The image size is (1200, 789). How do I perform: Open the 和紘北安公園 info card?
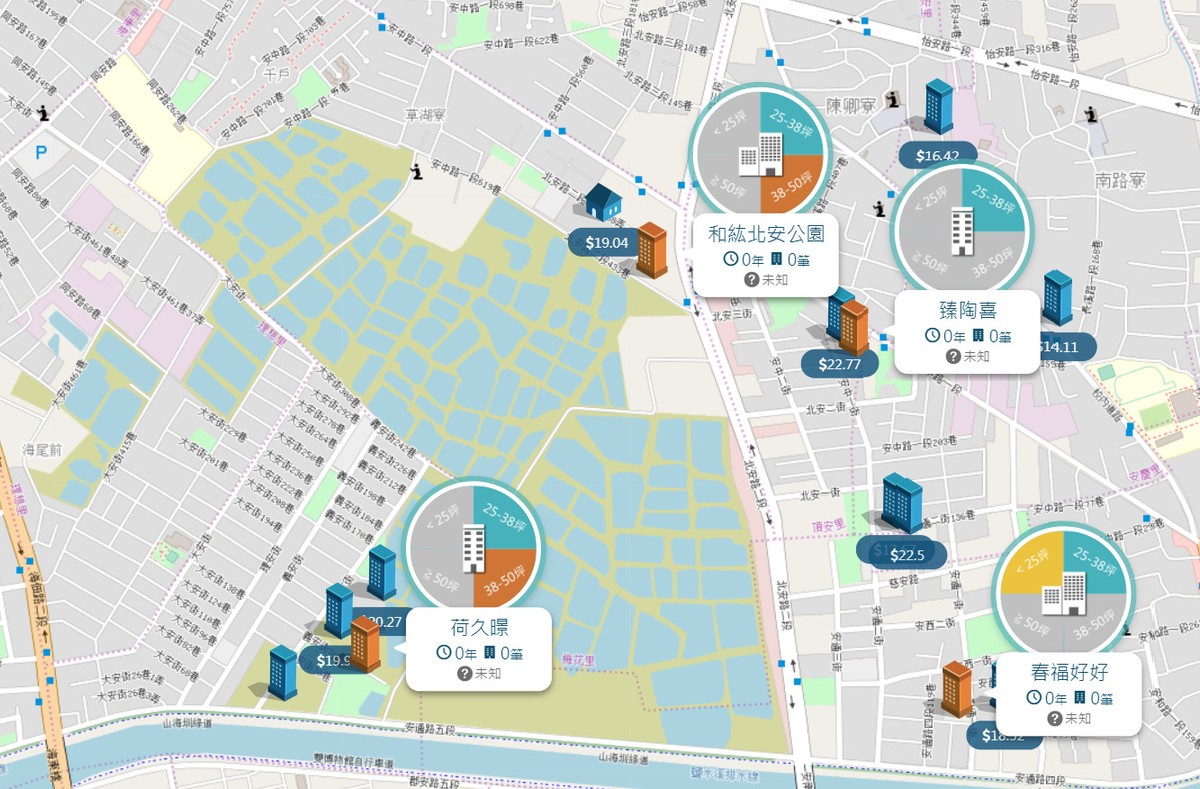(766, 254)
